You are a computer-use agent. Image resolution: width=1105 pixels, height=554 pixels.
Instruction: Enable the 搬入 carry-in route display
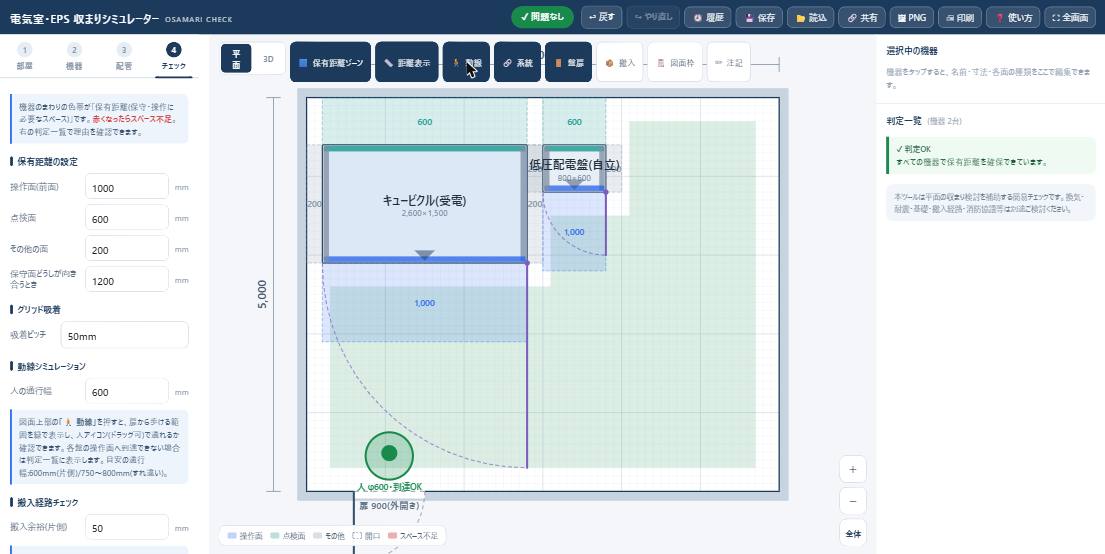(x=620, y=62)
